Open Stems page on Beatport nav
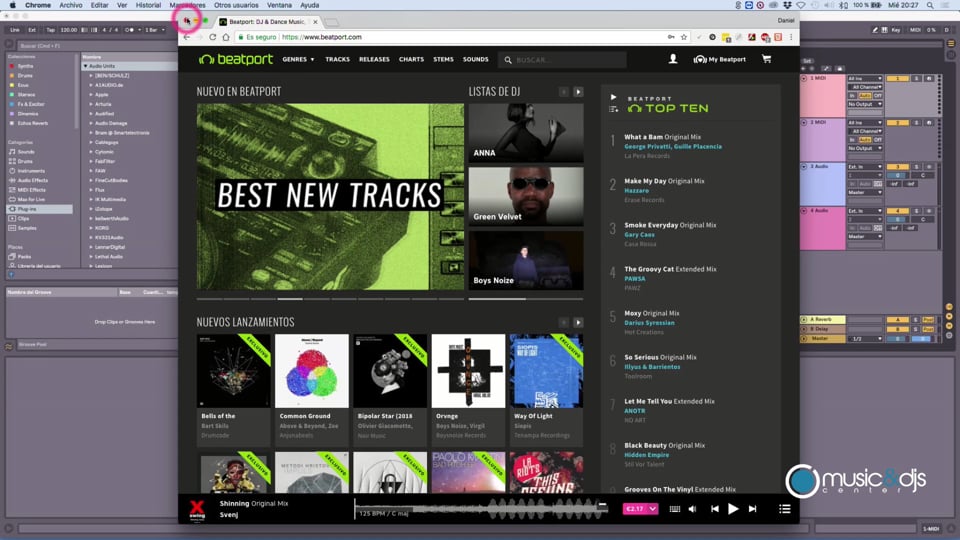 pyautogui.click(x=443, y=59)
